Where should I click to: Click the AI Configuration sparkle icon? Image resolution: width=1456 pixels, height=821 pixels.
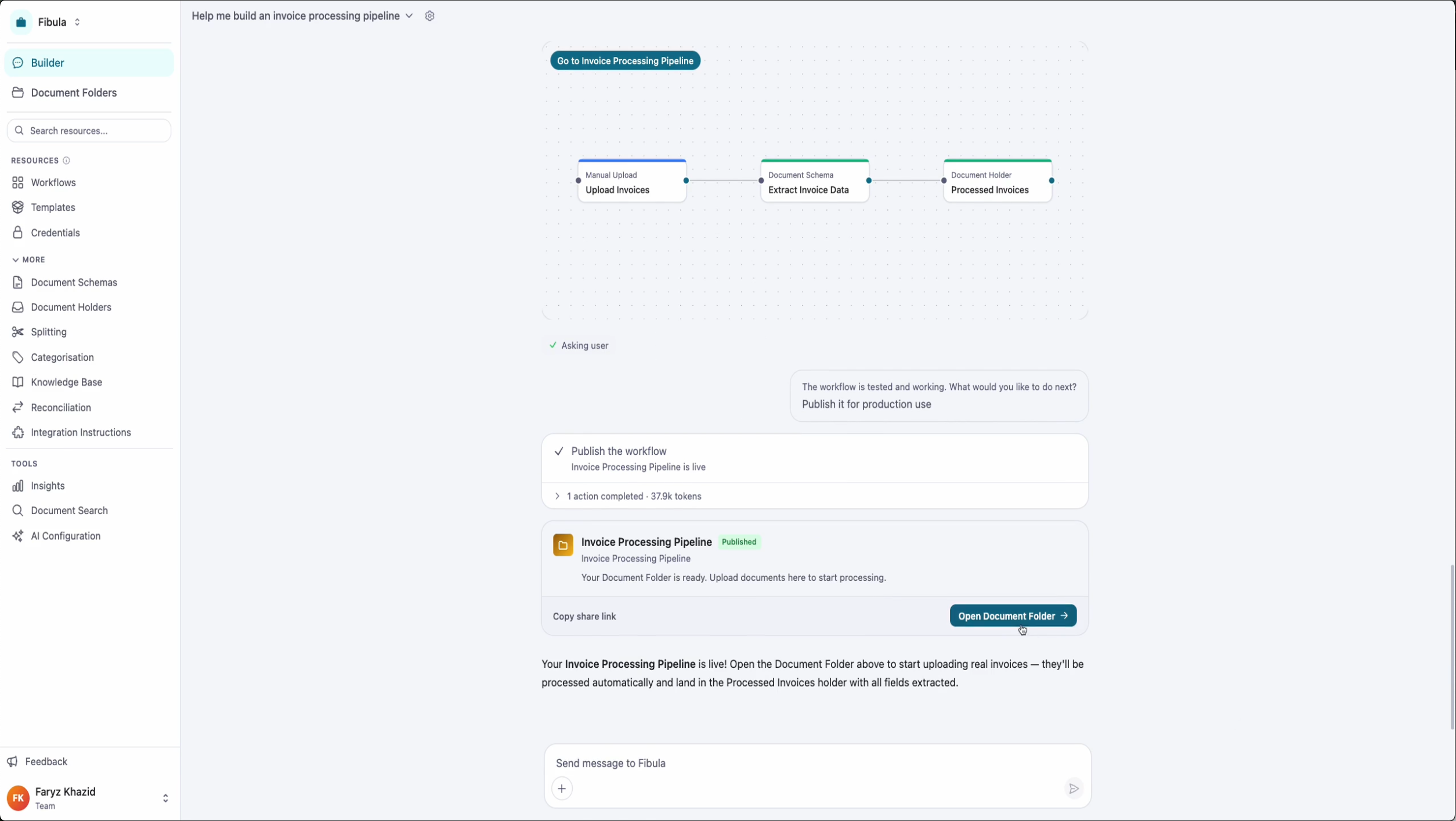(18, 536)
